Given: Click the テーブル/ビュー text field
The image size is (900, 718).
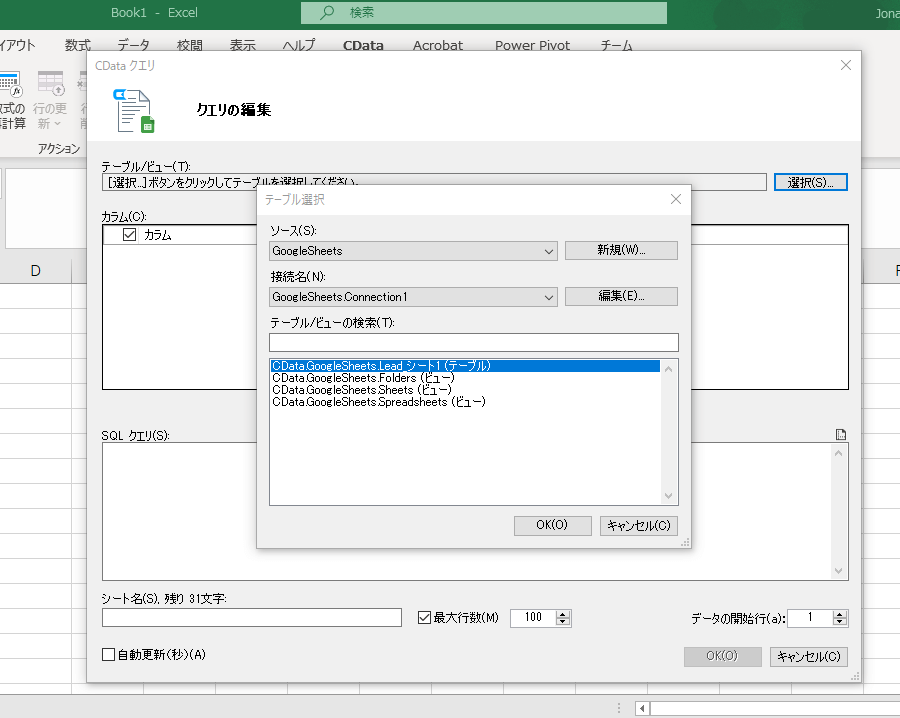Looking at the screenshot, I should [434, 183].
